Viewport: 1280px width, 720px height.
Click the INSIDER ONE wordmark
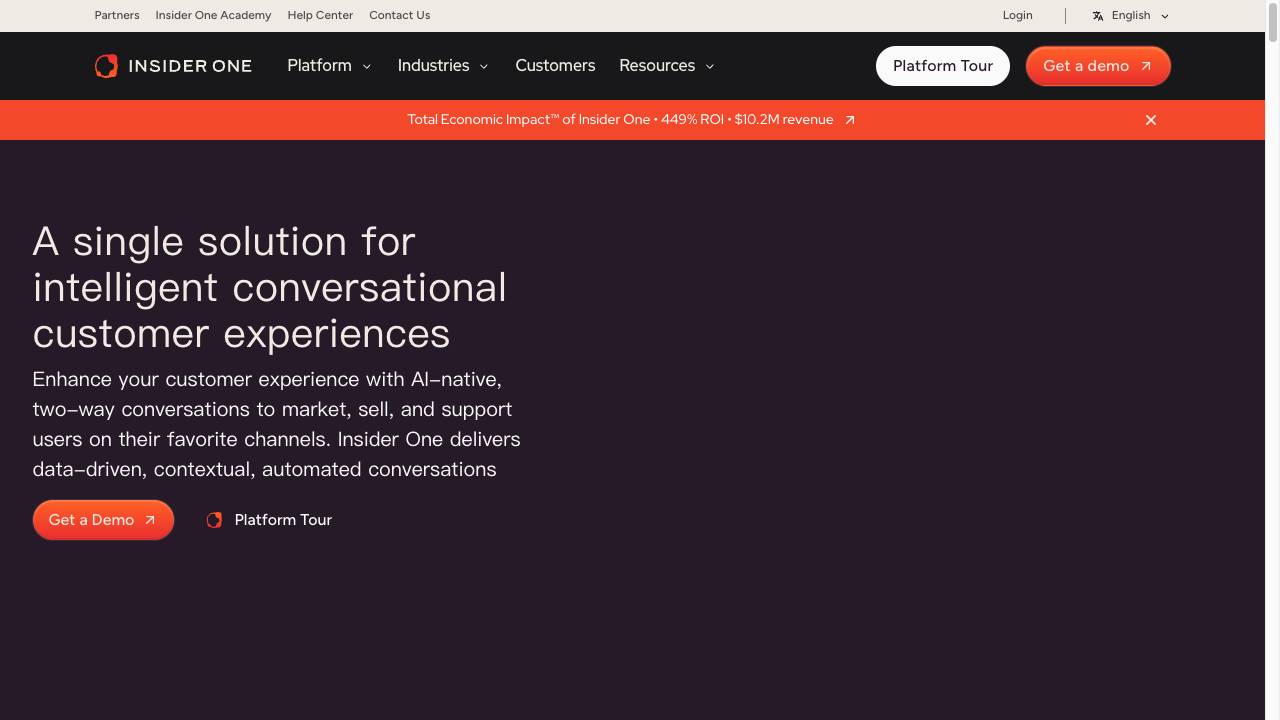[190, 66]
